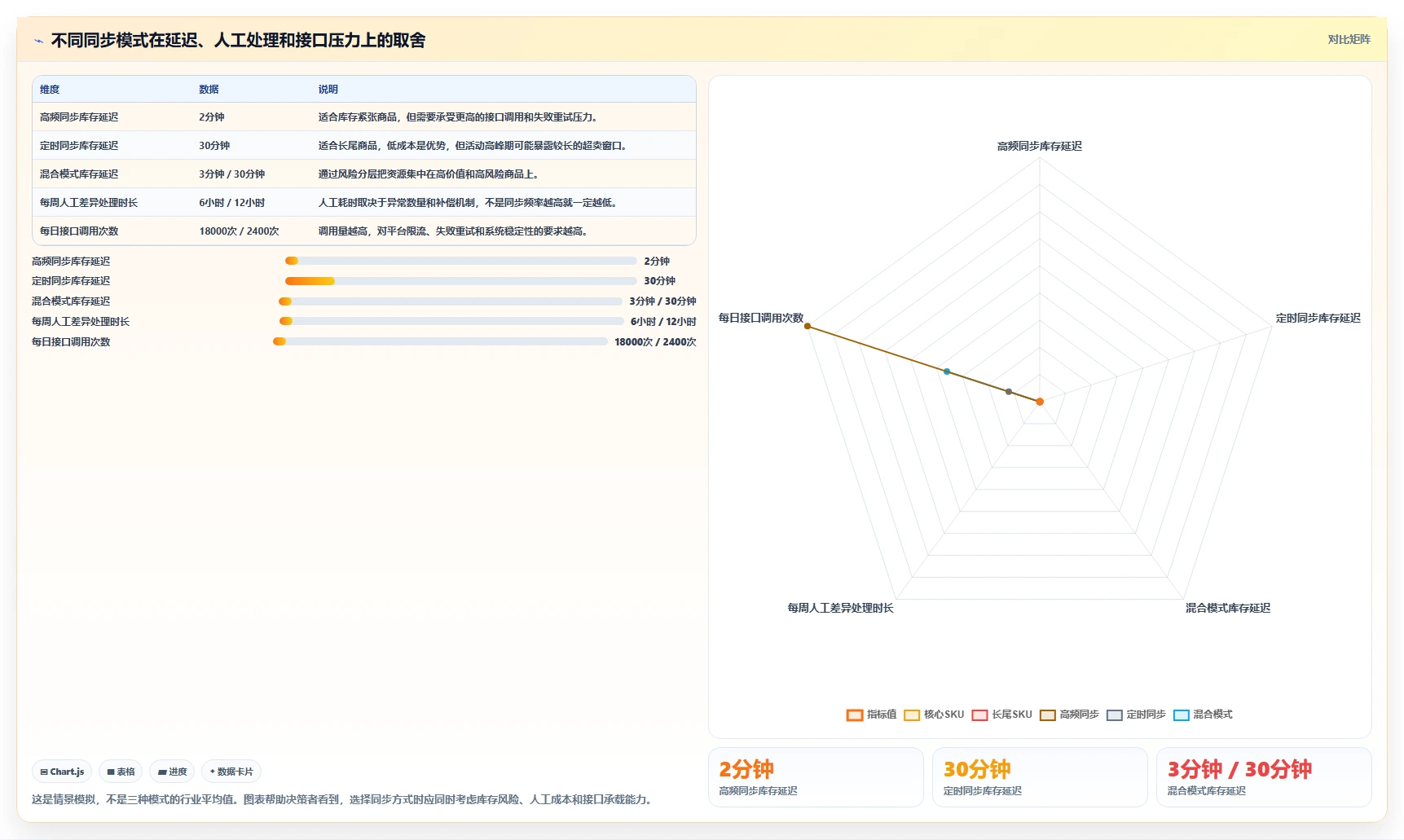Click the 进度 tag chip
This screenshot has width=1404, height=840.
point(172,772)
